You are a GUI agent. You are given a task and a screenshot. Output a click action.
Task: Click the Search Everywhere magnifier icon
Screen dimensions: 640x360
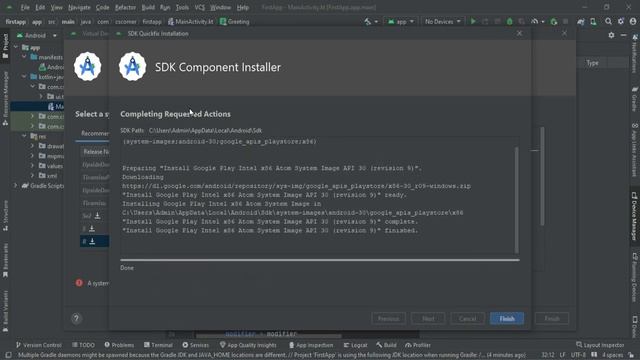[x=608, y=21]
